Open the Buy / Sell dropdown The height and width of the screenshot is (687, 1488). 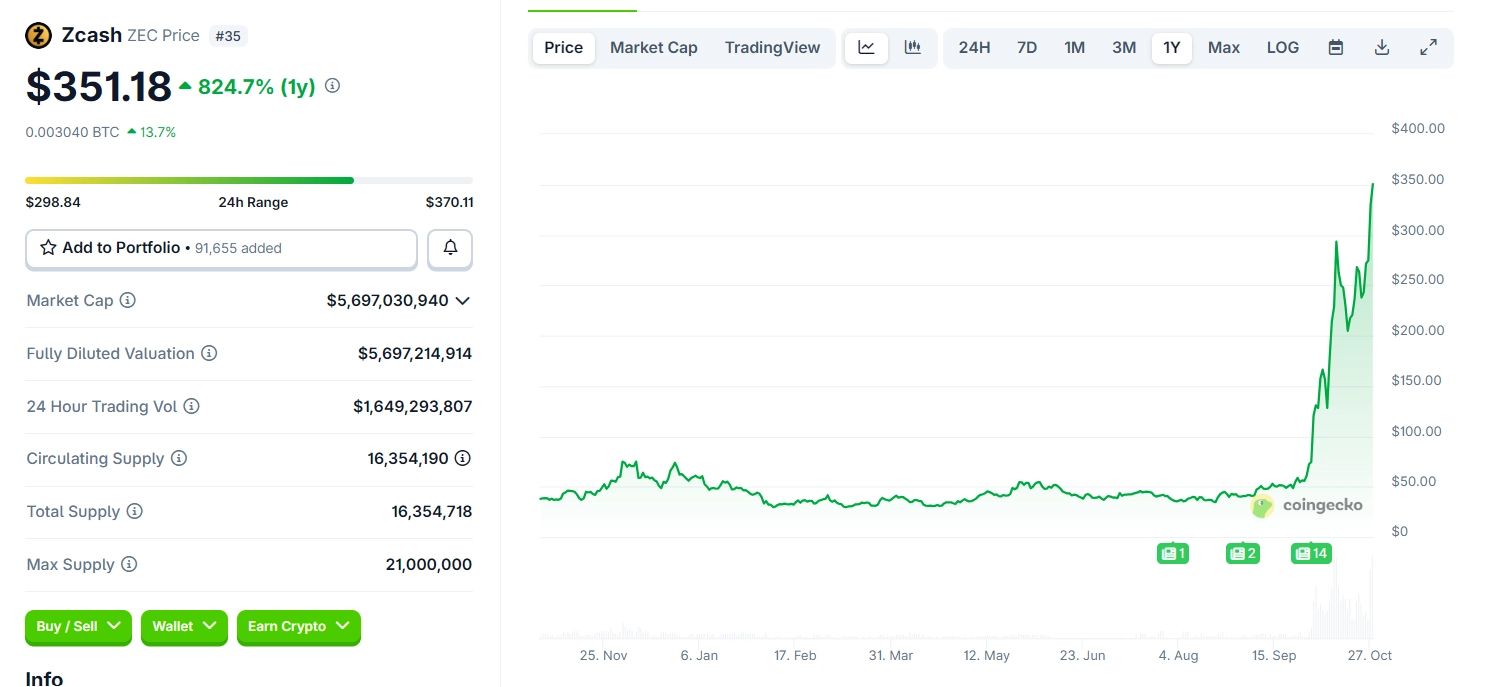point(78,627)
